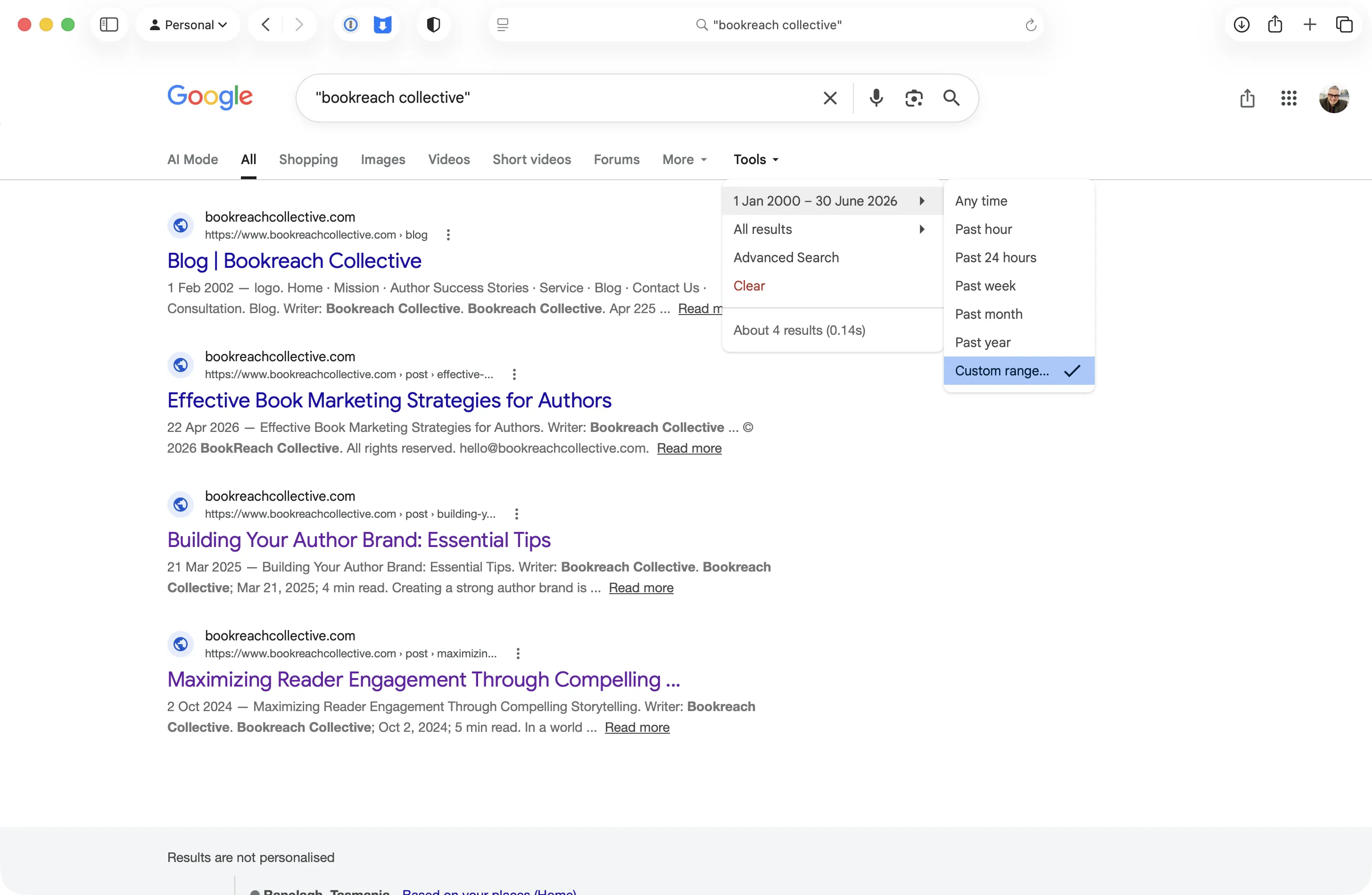Open the Safari share menu in toolbar
The height and width of the screenshot is (895, 1372).
pos(1275,24)
